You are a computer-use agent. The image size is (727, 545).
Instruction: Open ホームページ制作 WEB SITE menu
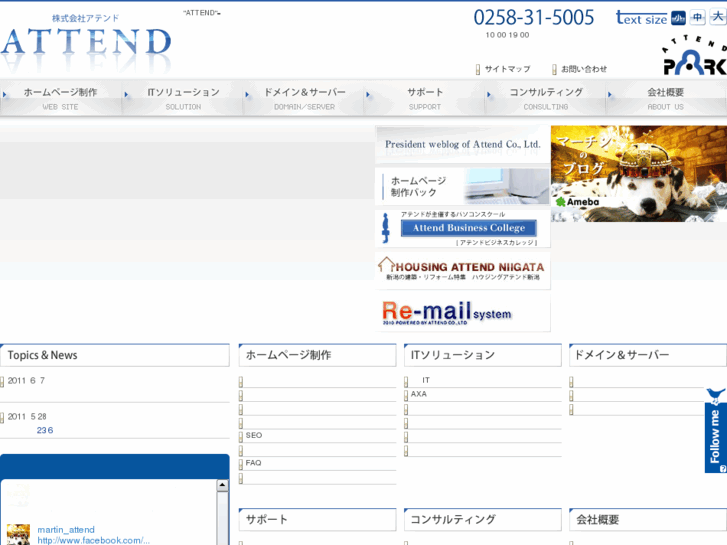[61, 98]
